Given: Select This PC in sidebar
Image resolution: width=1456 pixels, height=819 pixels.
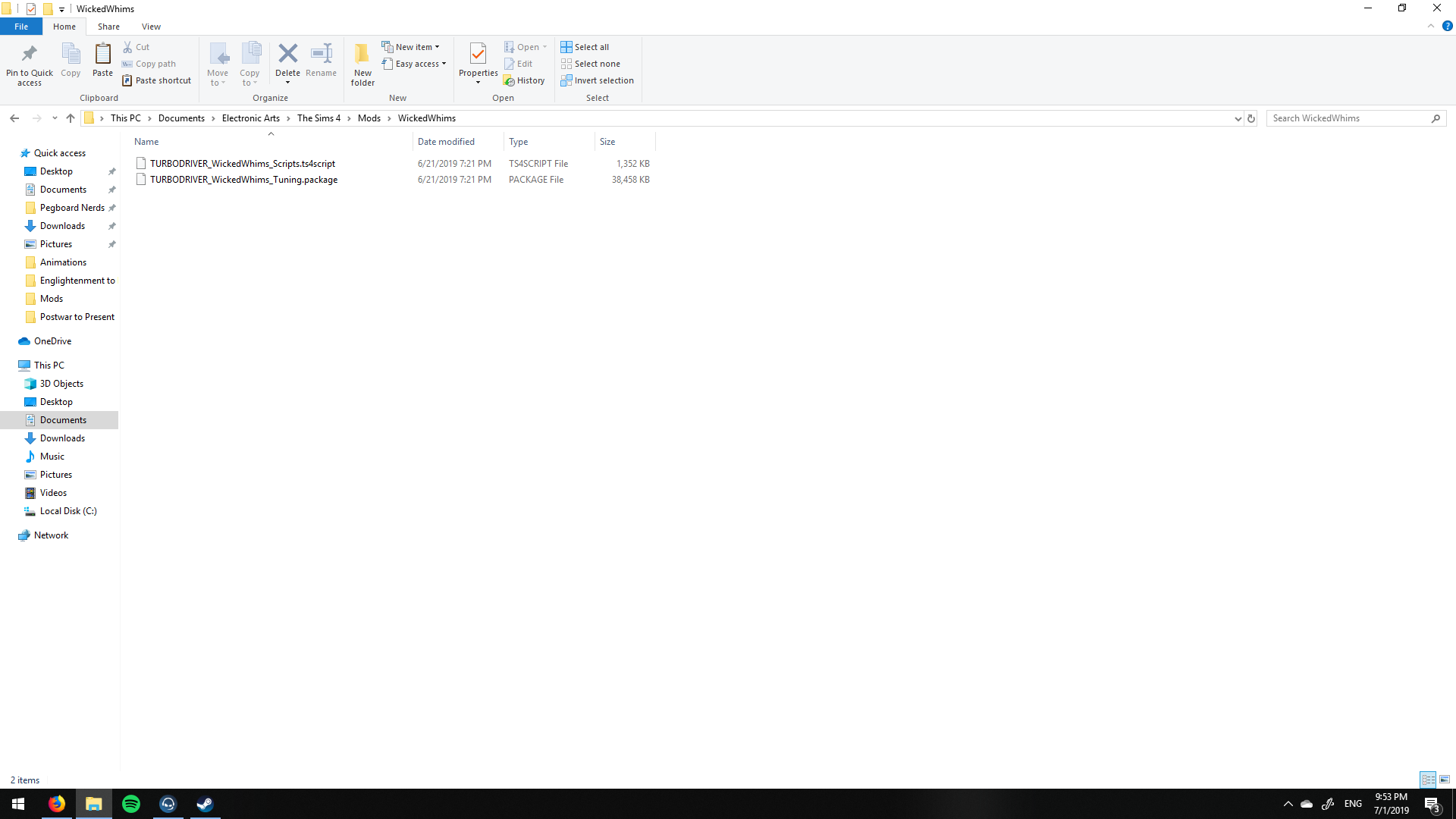Looking at the screenshot, I should coord(49,366).
